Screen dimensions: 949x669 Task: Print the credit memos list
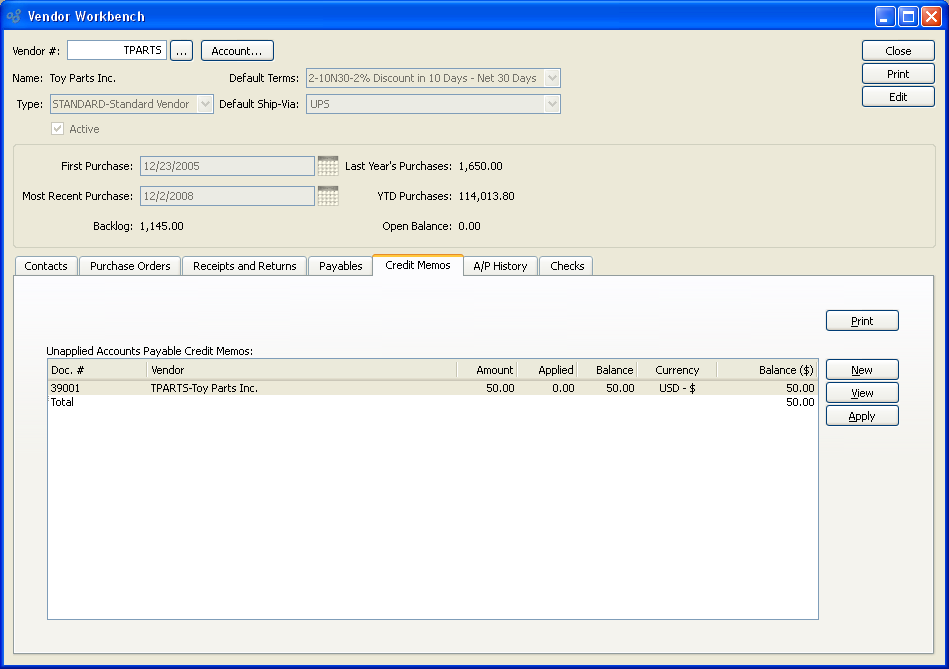pos(862,321)
